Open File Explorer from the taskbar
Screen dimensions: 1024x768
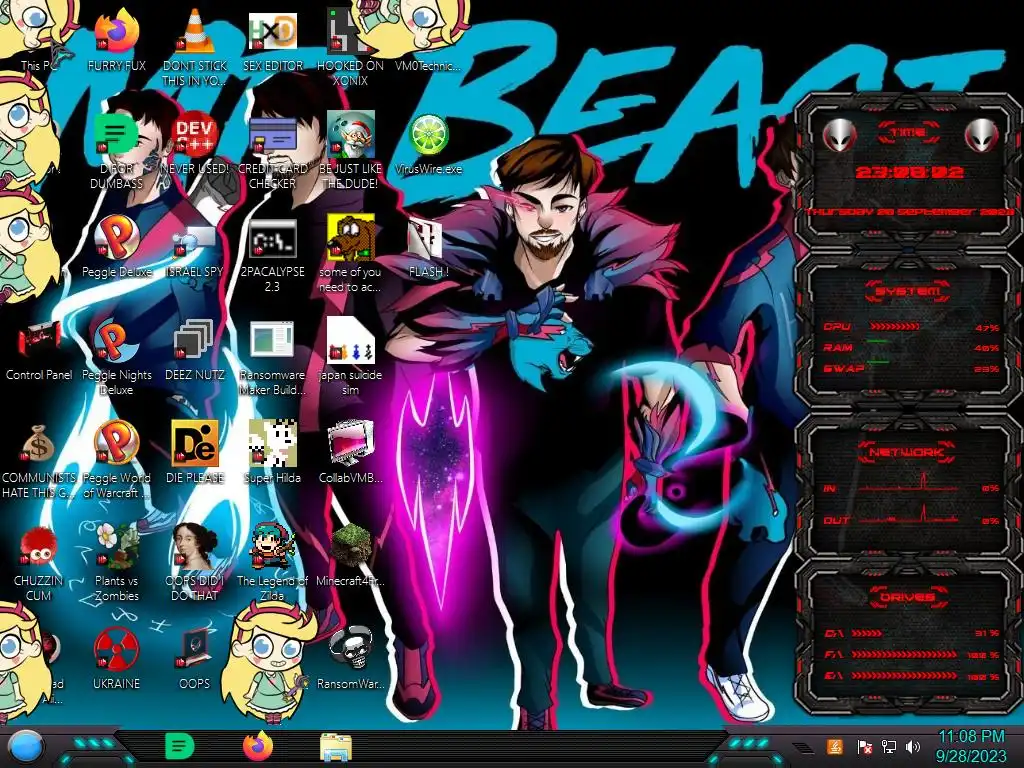336,746
